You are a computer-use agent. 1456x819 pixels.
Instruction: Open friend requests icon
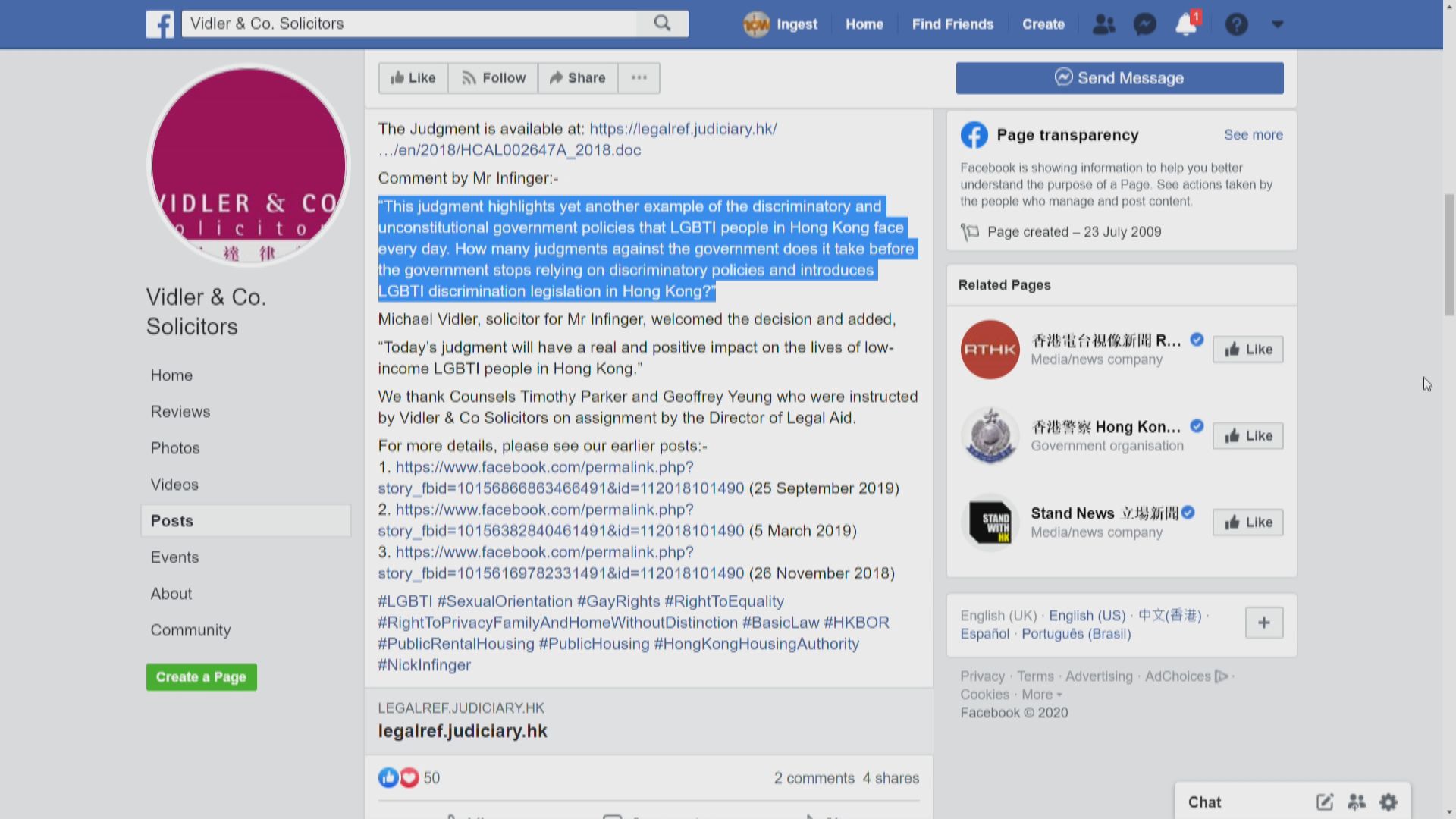[1103, 24]
